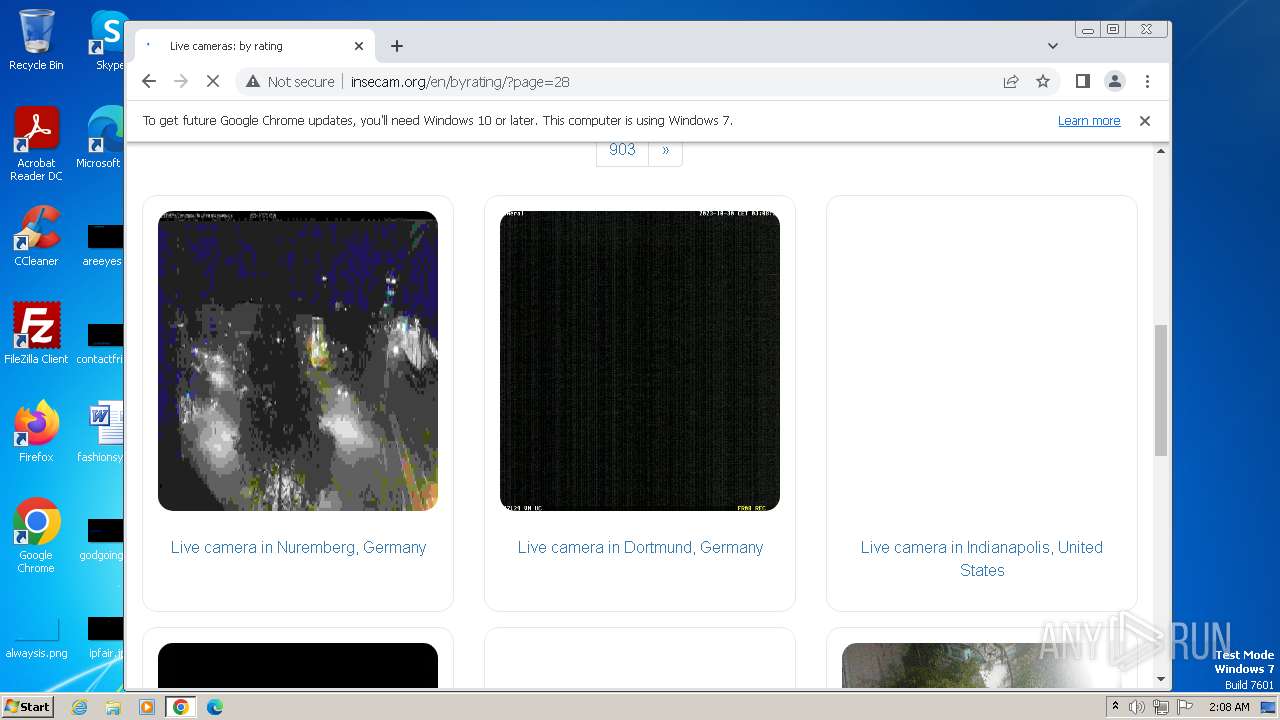Select the Live cameras: by rating tab
Screen dimensions: 1280x720
click(x=255, y=46)
